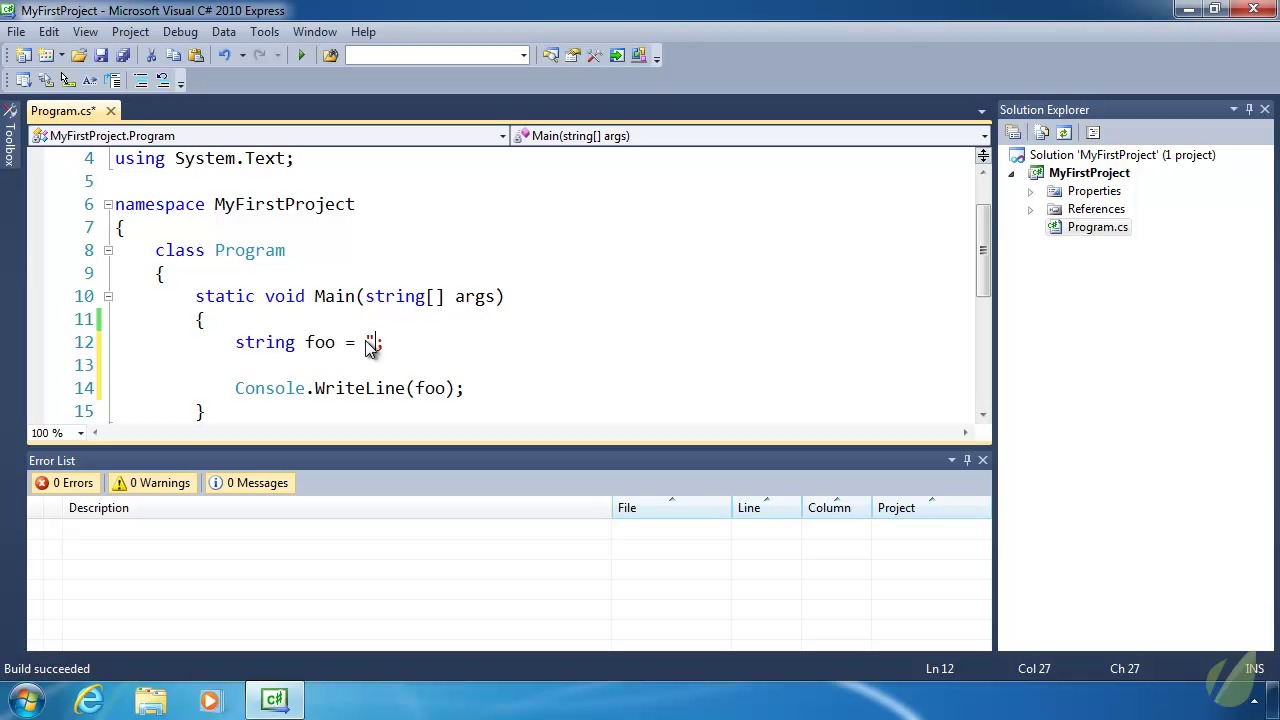Sort the Error List by the Line column
This screenshot has width=1280, height=720.
767,508
